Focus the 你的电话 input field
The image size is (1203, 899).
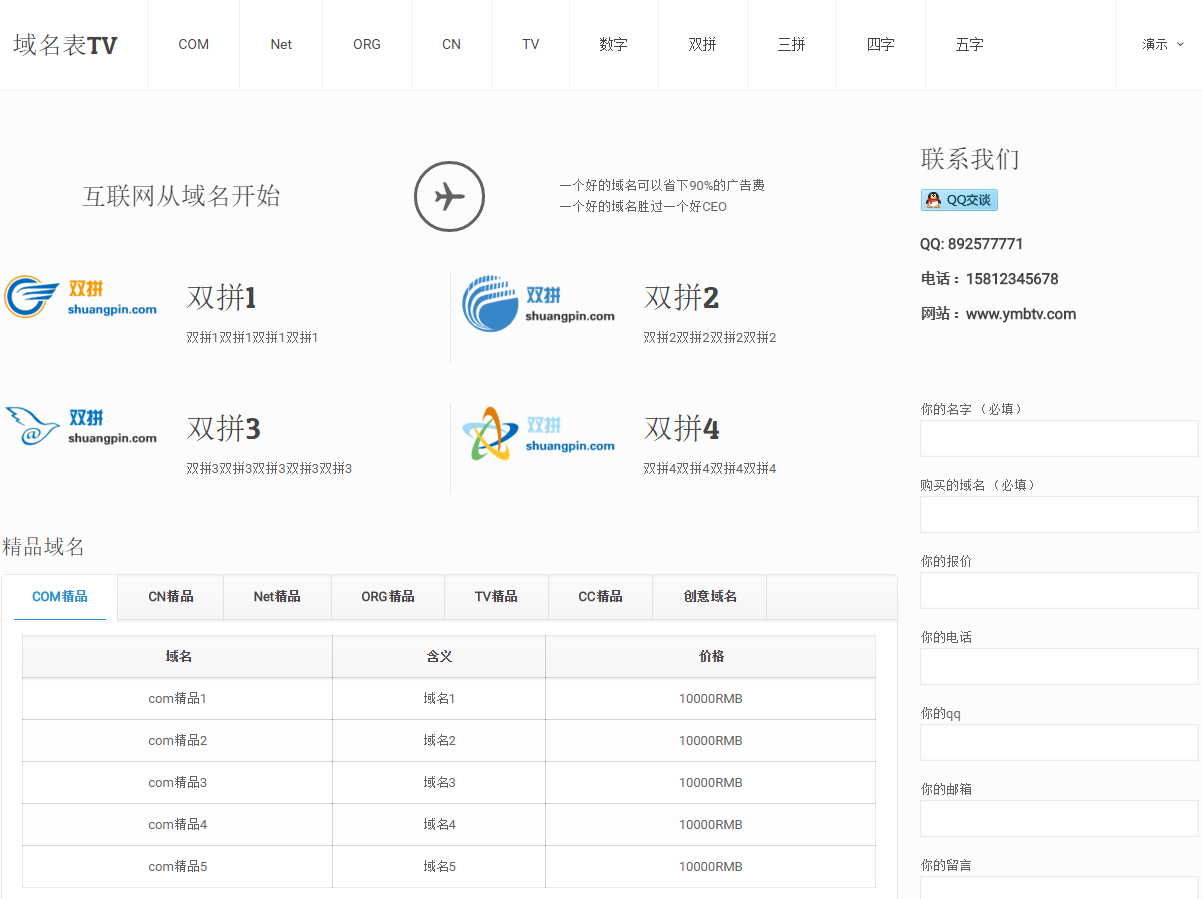[x=1059, y=667]
